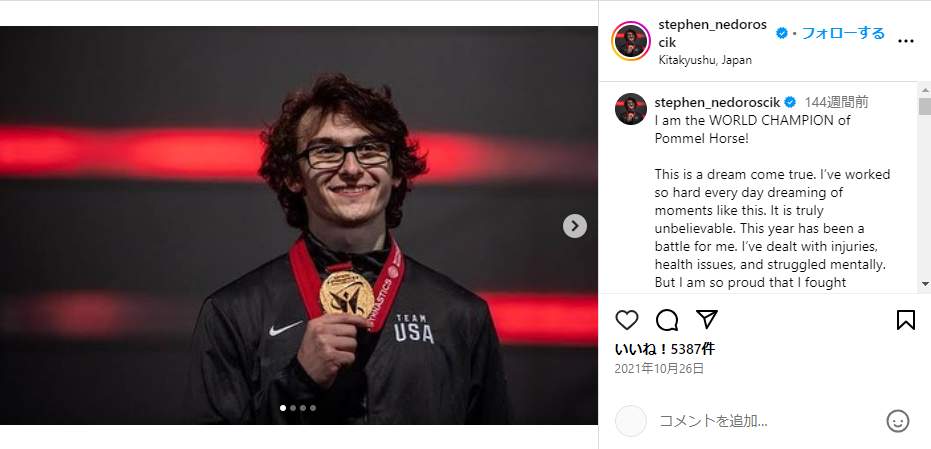
Task: Open stephen_nedoroscik profile from the caption username
Action: (717, 102)
